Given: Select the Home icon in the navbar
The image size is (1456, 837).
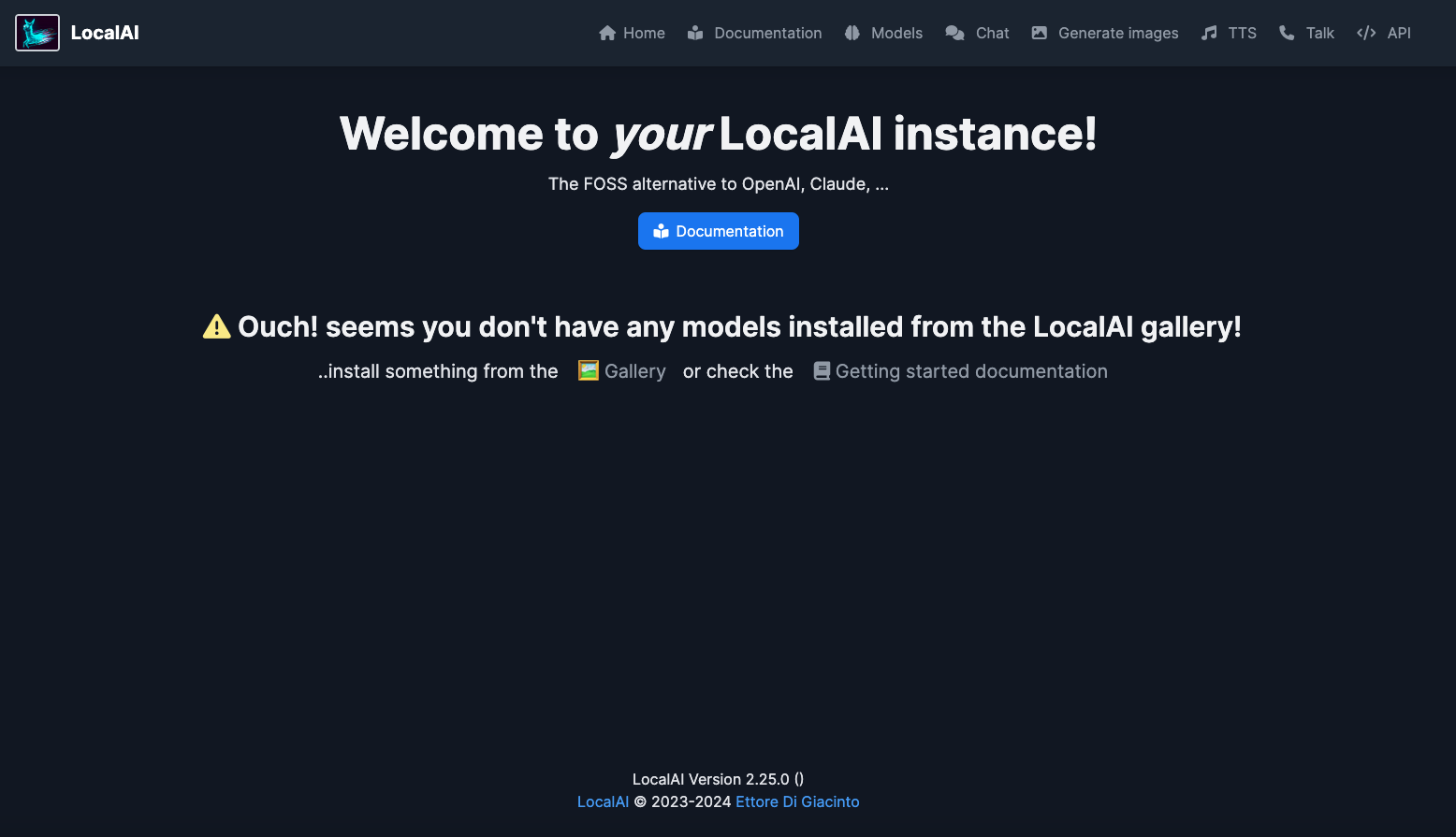Looking at the screenshot, I should [606, 32].
